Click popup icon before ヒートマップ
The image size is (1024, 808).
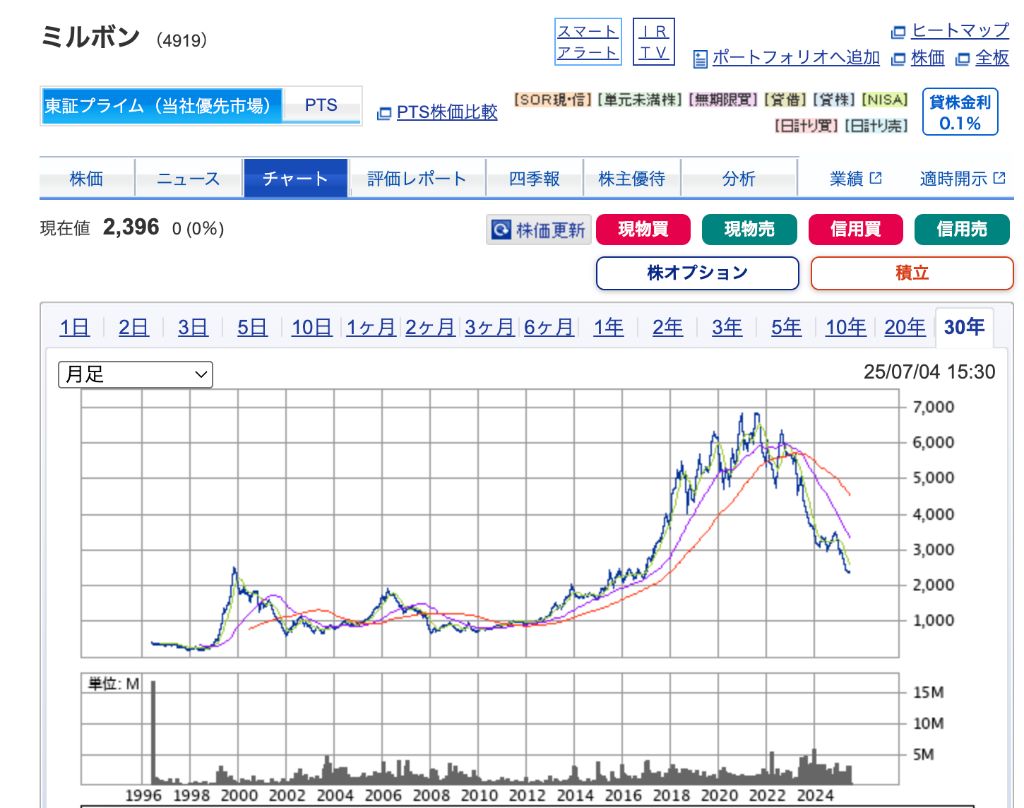tap(899, 31)
